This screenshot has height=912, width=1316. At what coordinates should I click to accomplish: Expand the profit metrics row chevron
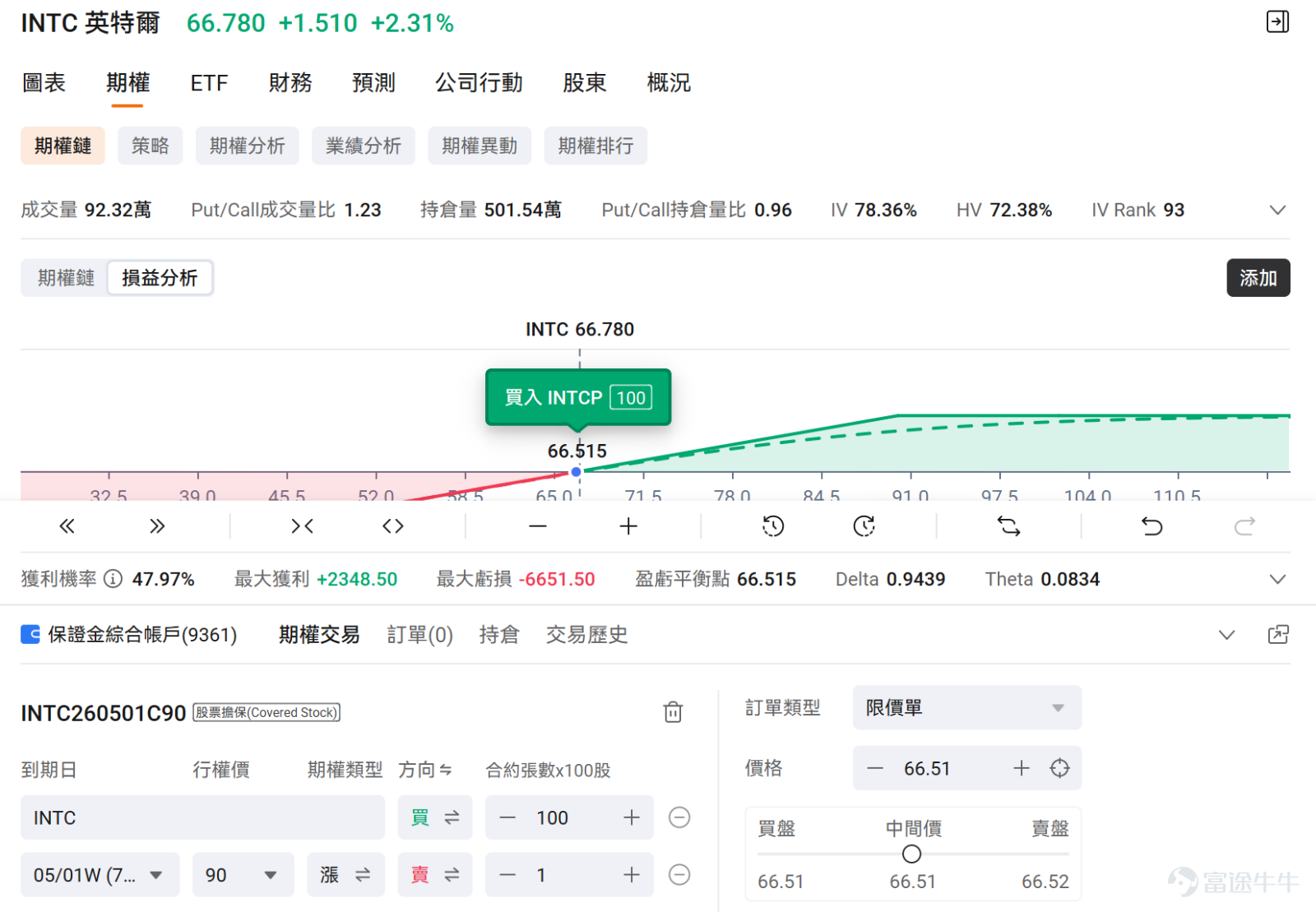click(1277, 580)
